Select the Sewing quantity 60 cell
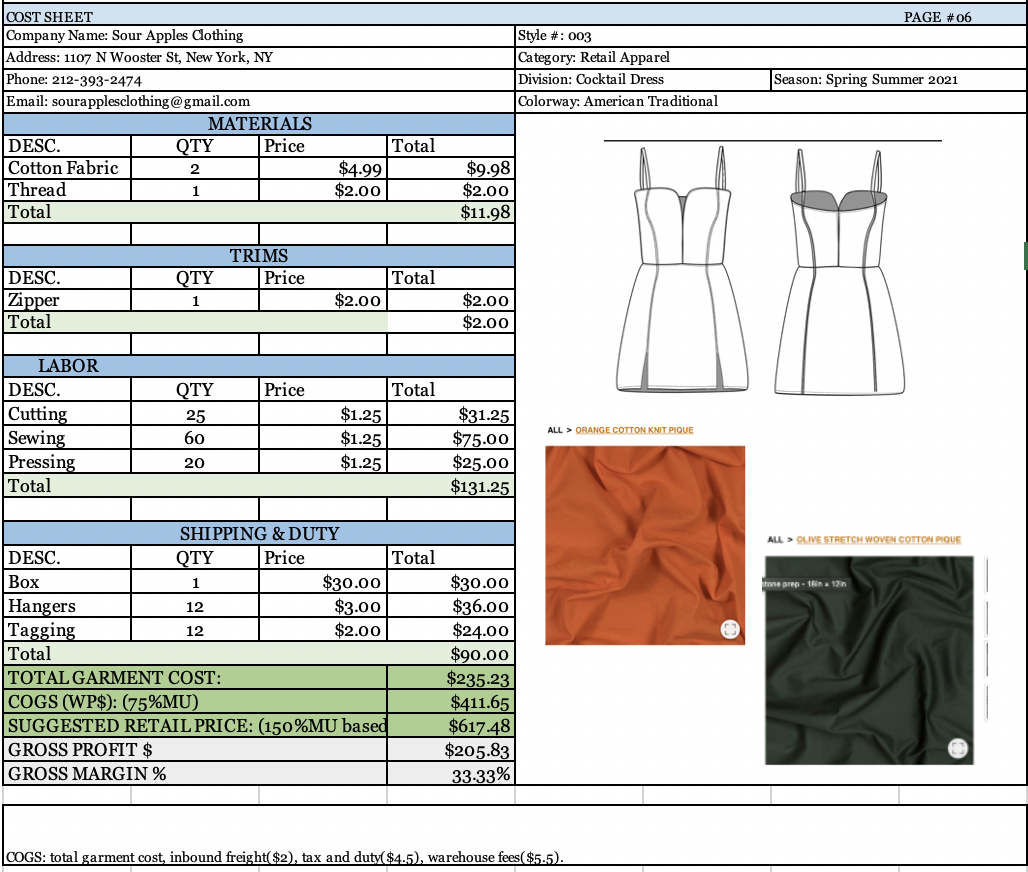 pos(195,438)
